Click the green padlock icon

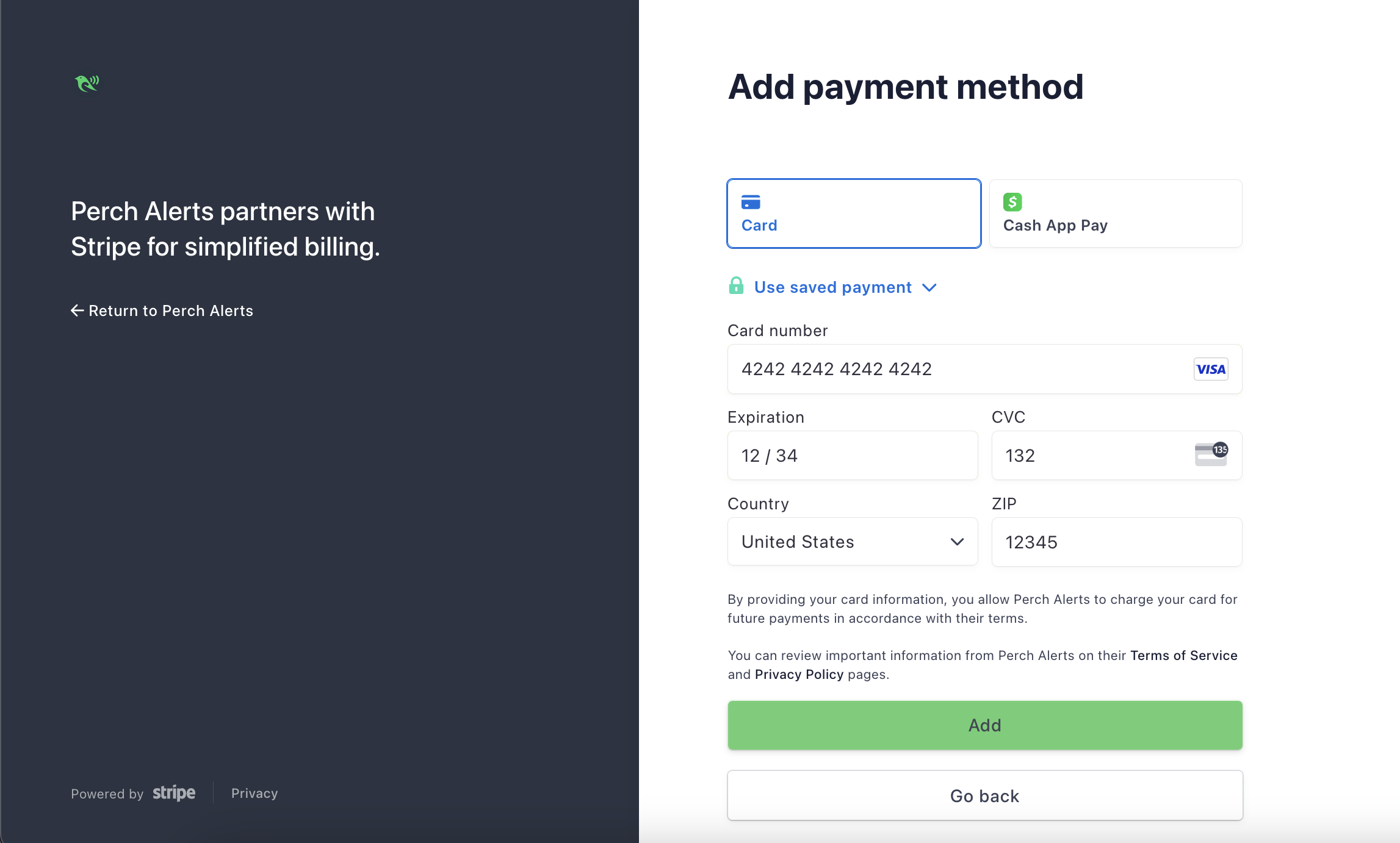pos(736,285)
